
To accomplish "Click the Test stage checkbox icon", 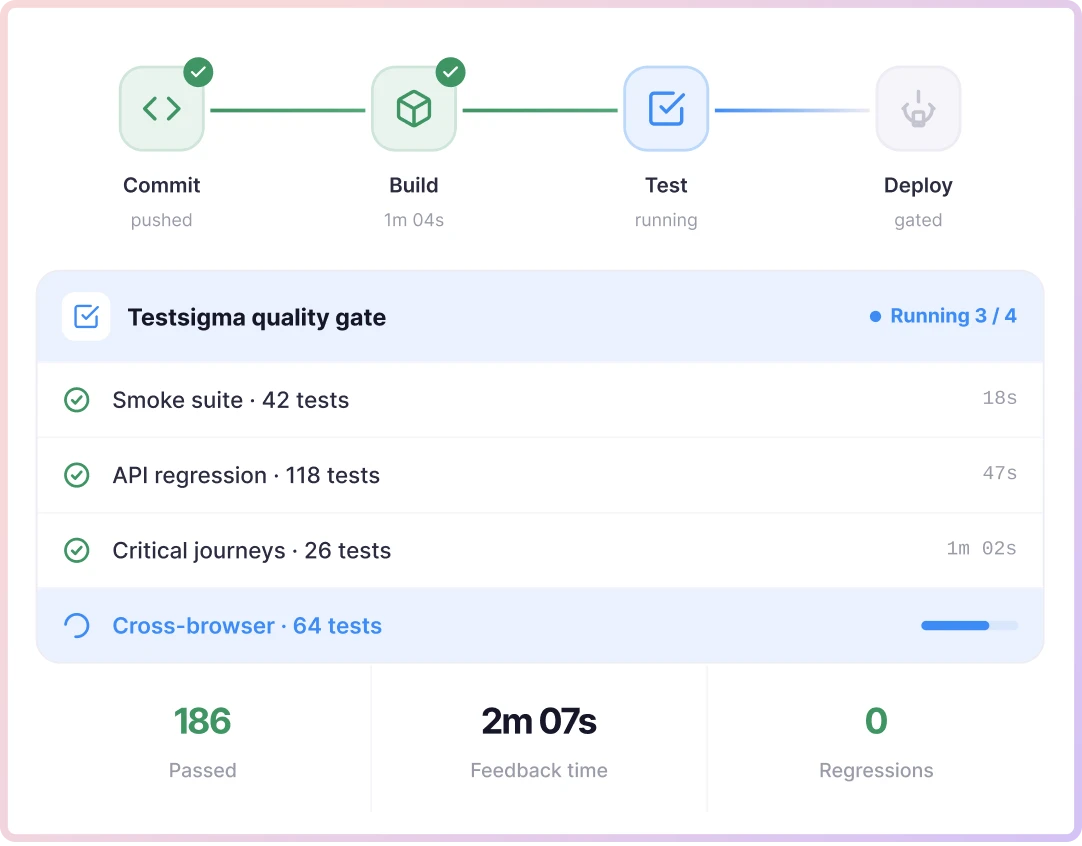I will [666, 109].
